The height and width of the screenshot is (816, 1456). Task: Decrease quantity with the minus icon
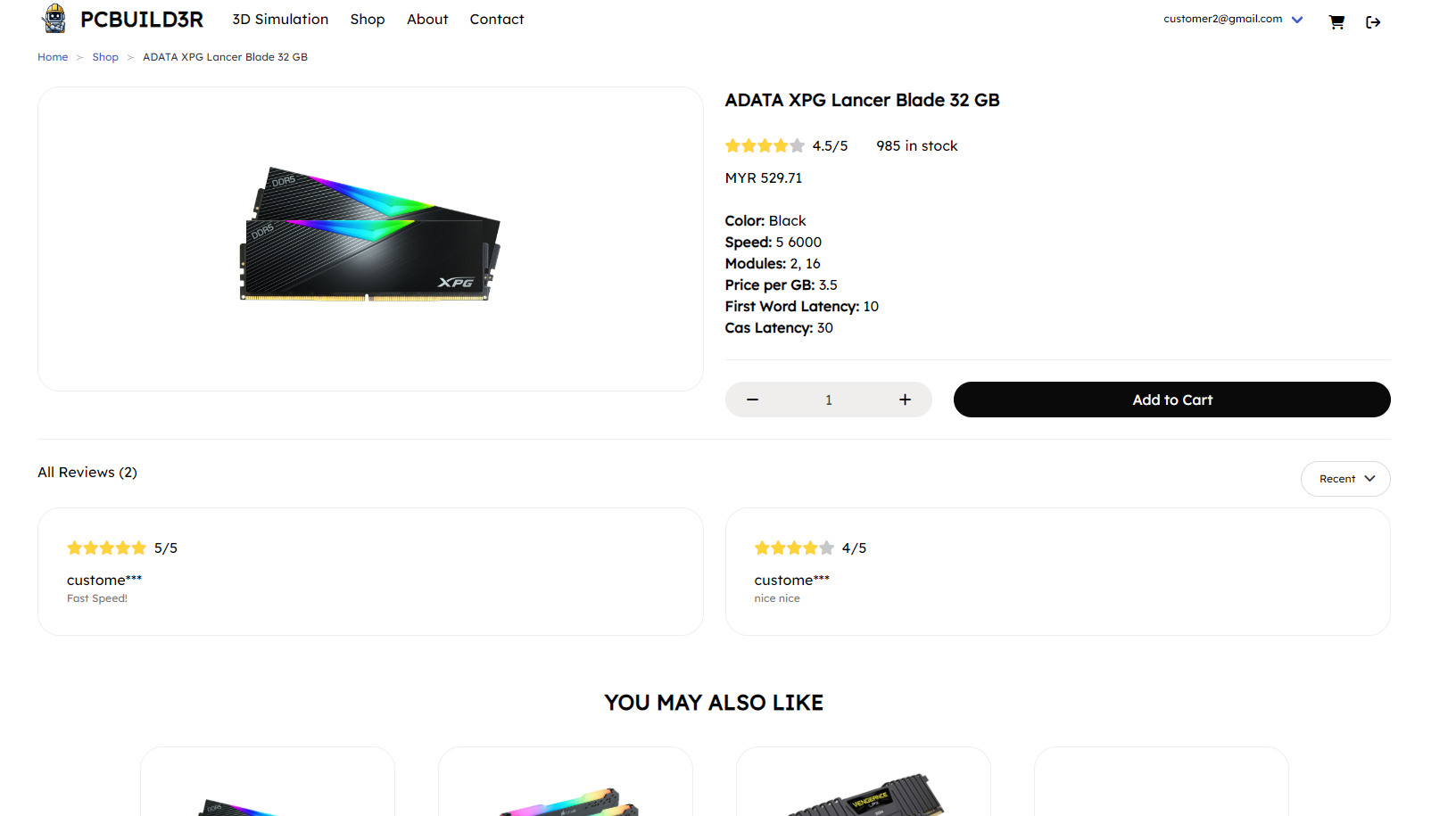click(x=752, y=400)
